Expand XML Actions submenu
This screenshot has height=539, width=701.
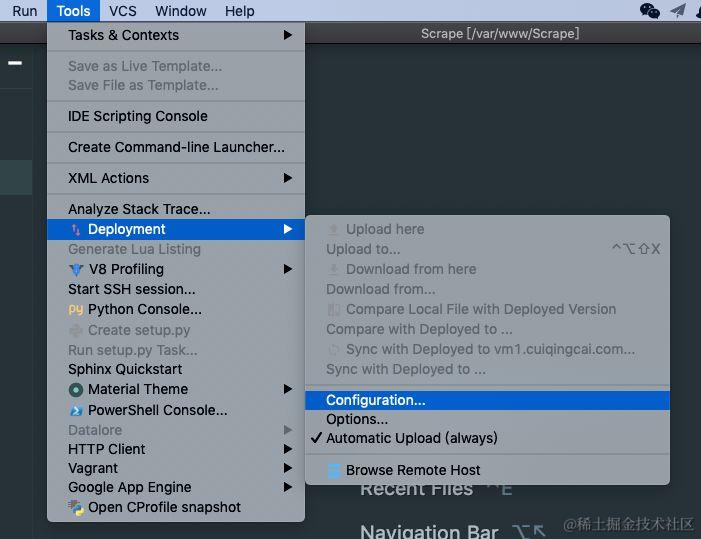(176, 178)
